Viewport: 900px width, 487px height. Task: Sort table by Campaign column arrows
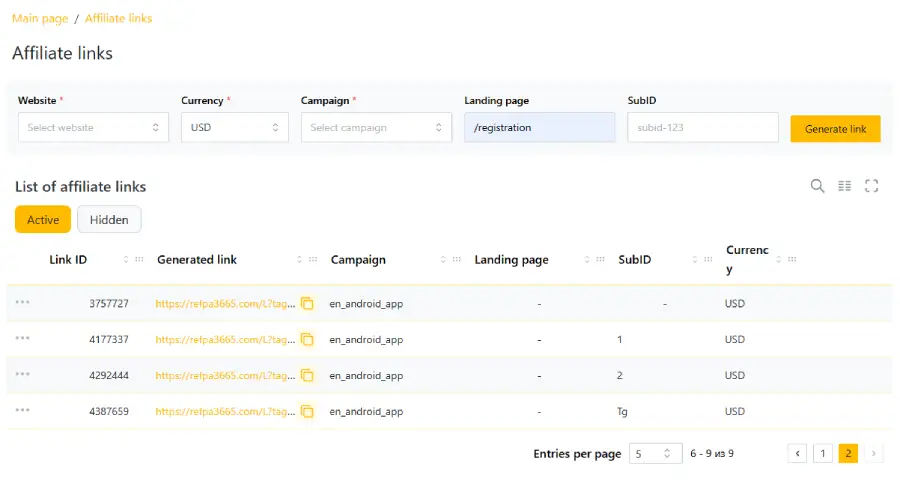click(x=443, y=260)
